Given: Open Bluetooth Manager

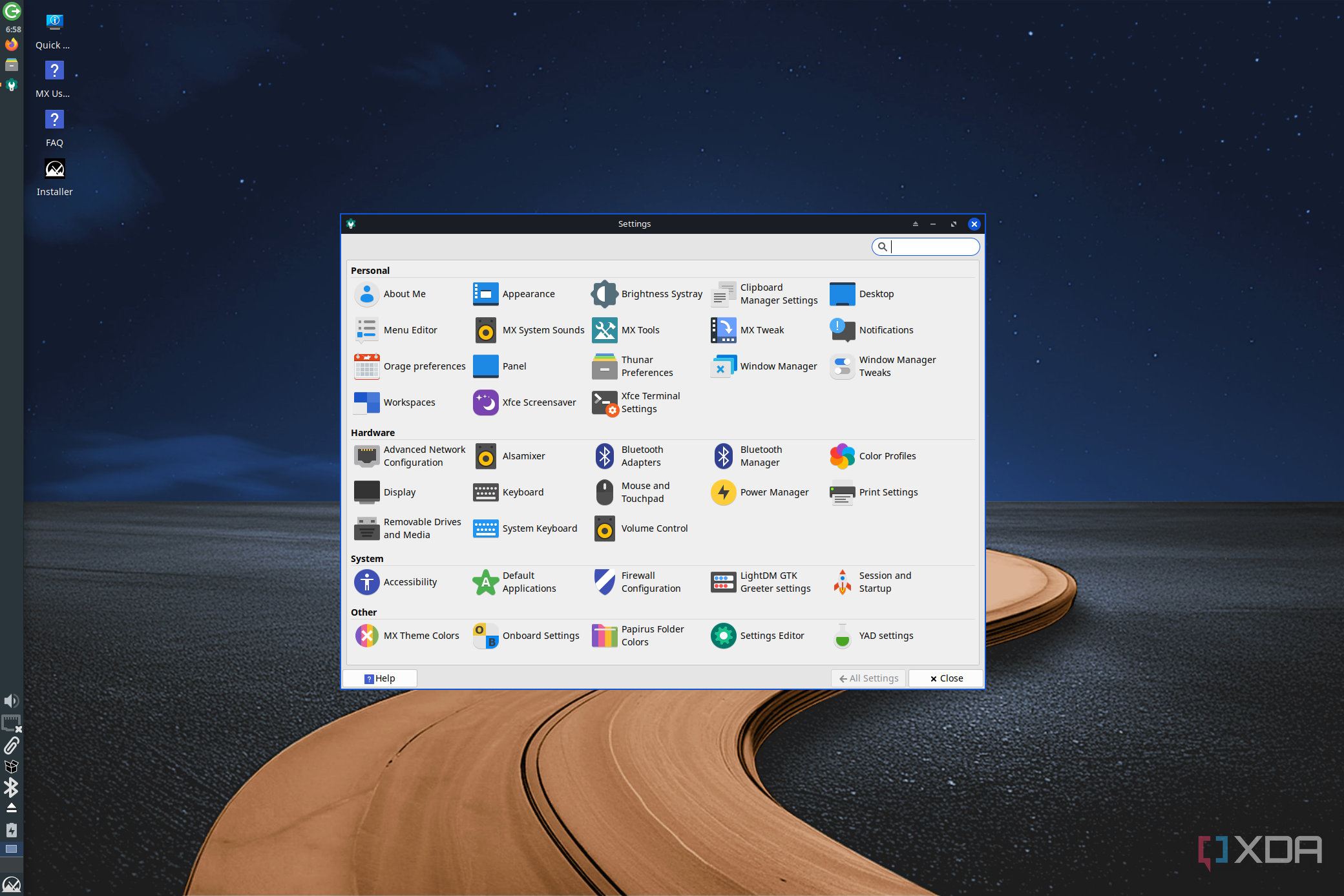Looking at the screenshot, I should 747,456.
